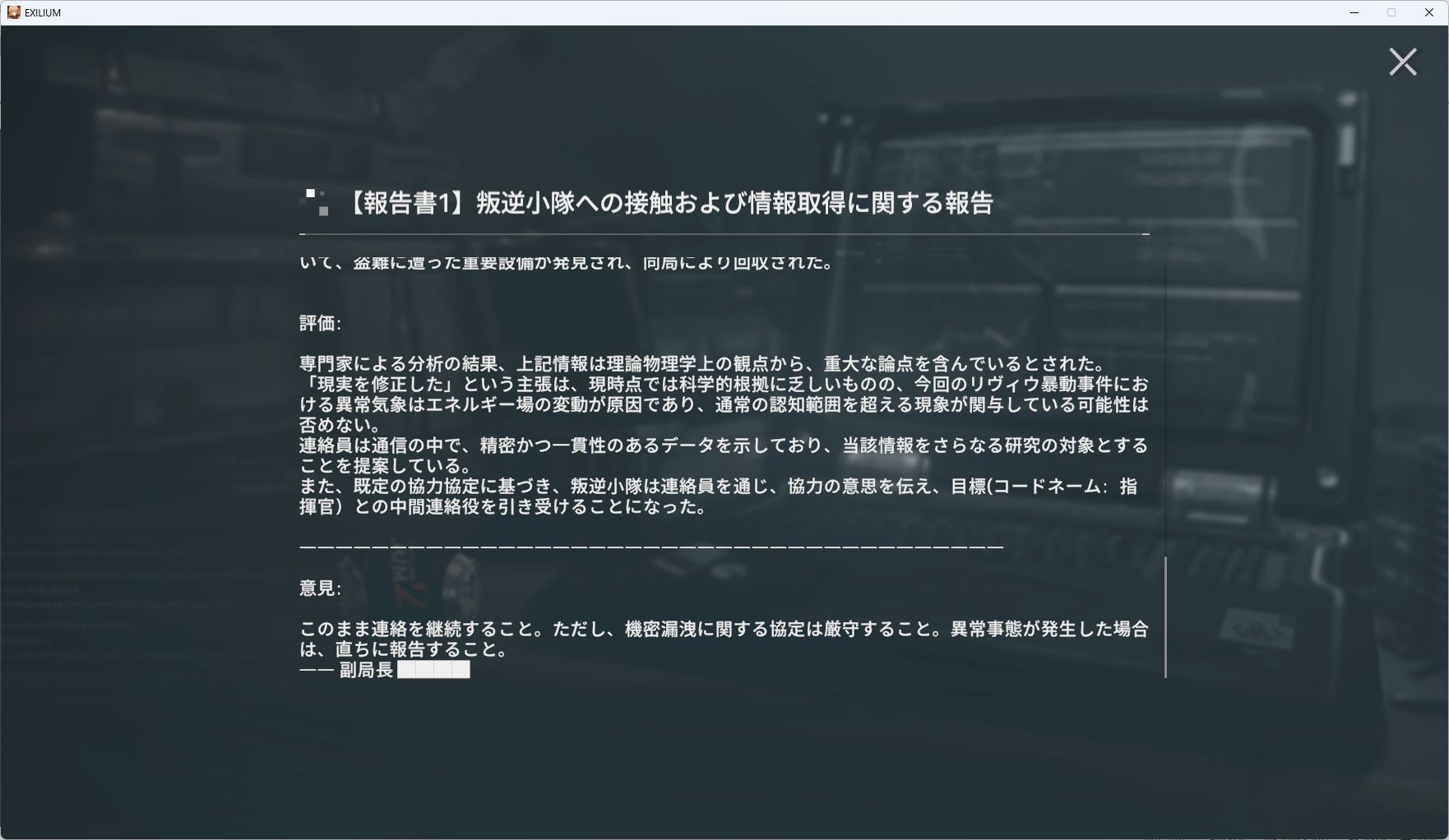The width and height of the screenshot is (1449, 840).
Task: Click the 【報告書1】 report title text
Action: pos(669,203)
